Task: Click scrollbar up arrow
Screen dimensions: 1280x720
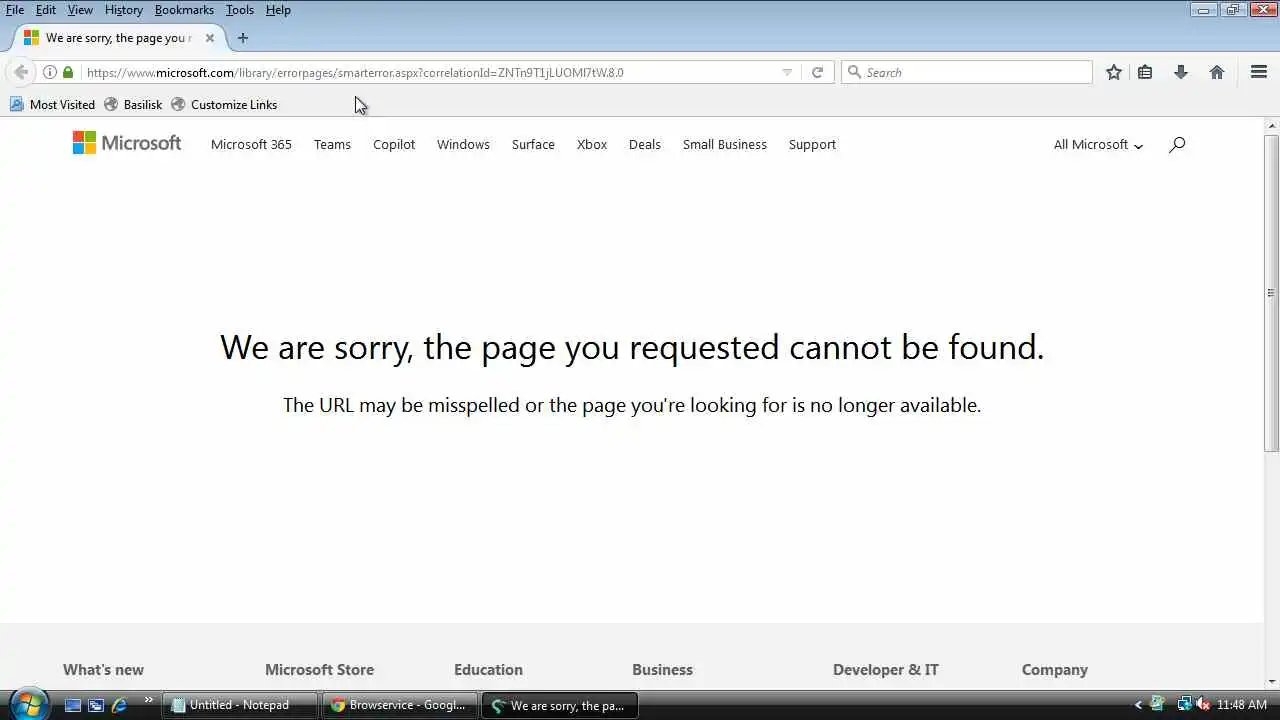Action: pyautogui.click(x=1272, y=125)
